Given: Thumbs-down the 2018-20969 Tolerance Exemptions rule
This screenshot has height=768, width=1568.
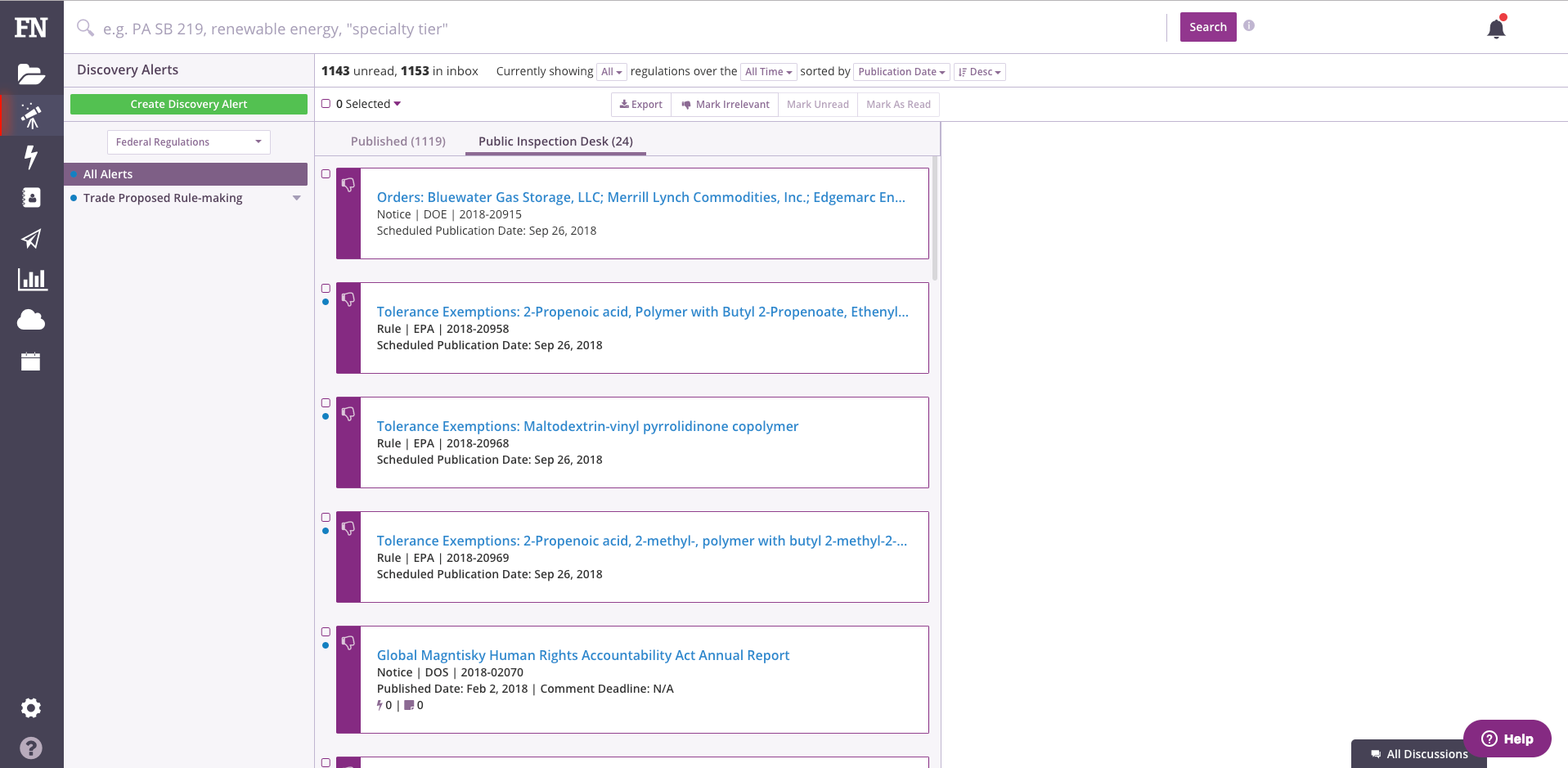Looking at the screenshot, I should 348,528.
